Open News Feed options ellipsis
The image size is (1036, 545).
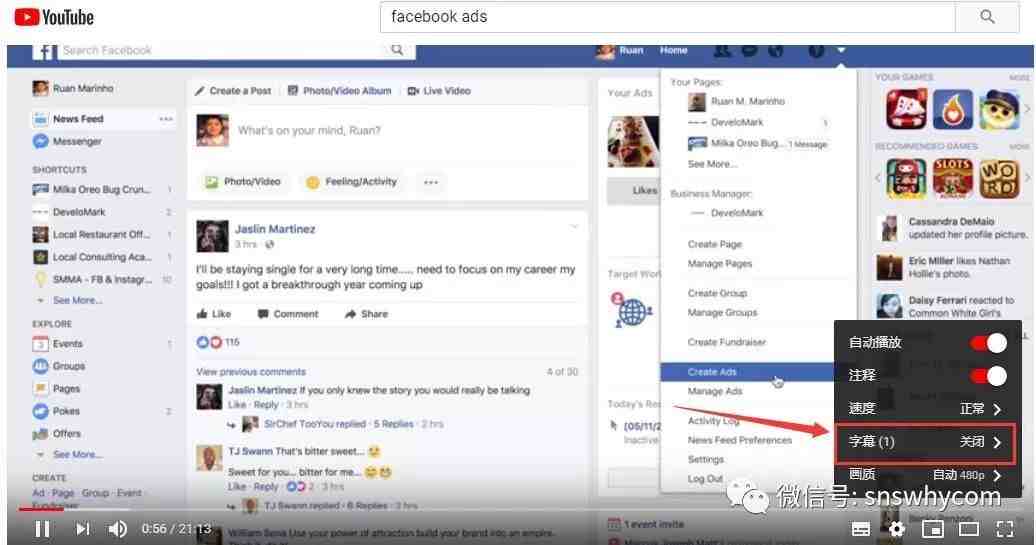point(166,119)
